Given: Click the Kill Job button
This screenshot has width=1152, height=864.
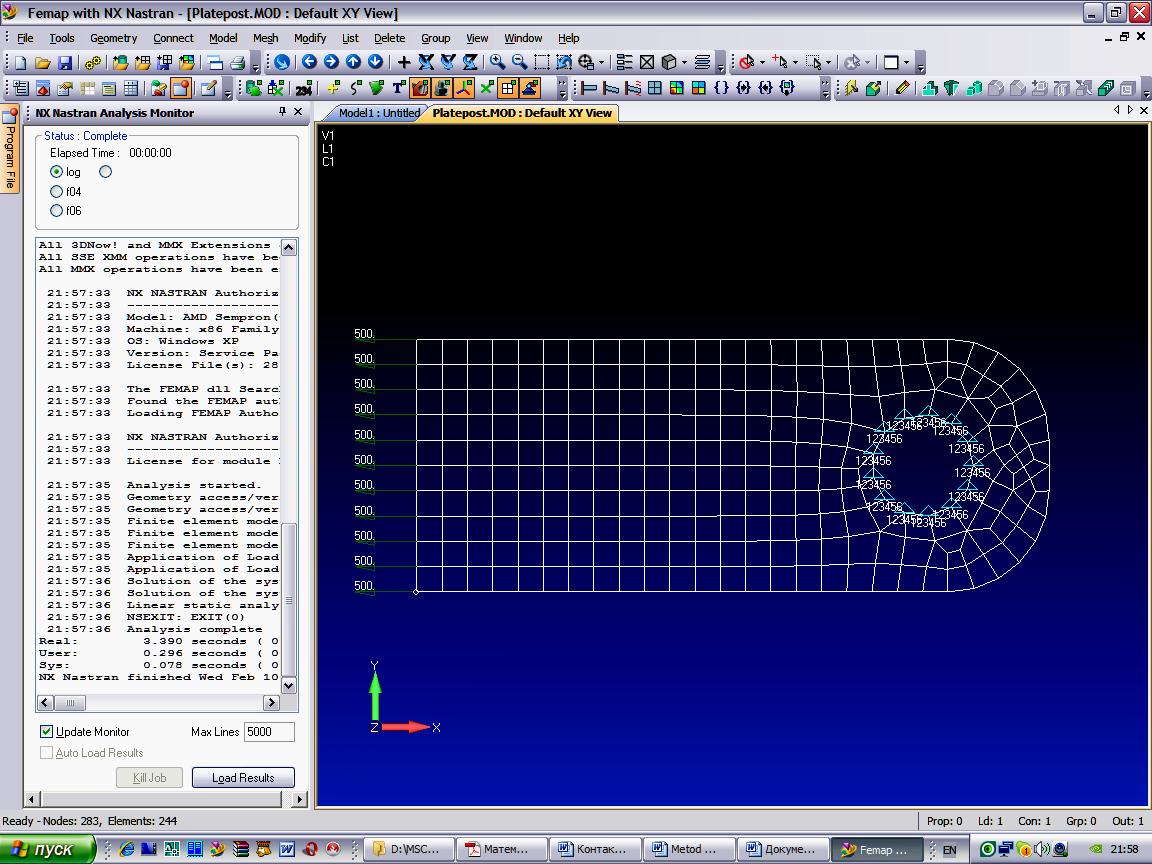Looking at the screenshot, I should pos(149,777).
